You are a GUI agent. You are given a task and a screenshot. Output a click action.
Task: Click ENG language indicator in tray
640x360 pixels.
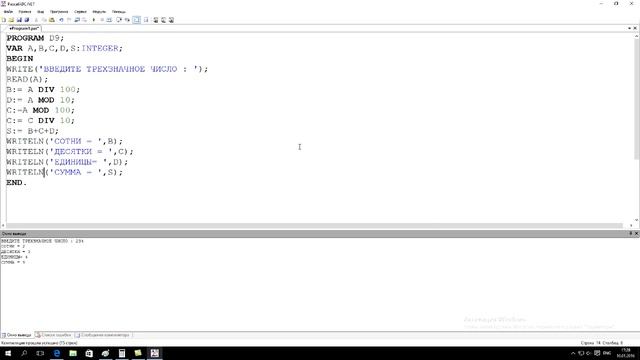pos(607,353)
